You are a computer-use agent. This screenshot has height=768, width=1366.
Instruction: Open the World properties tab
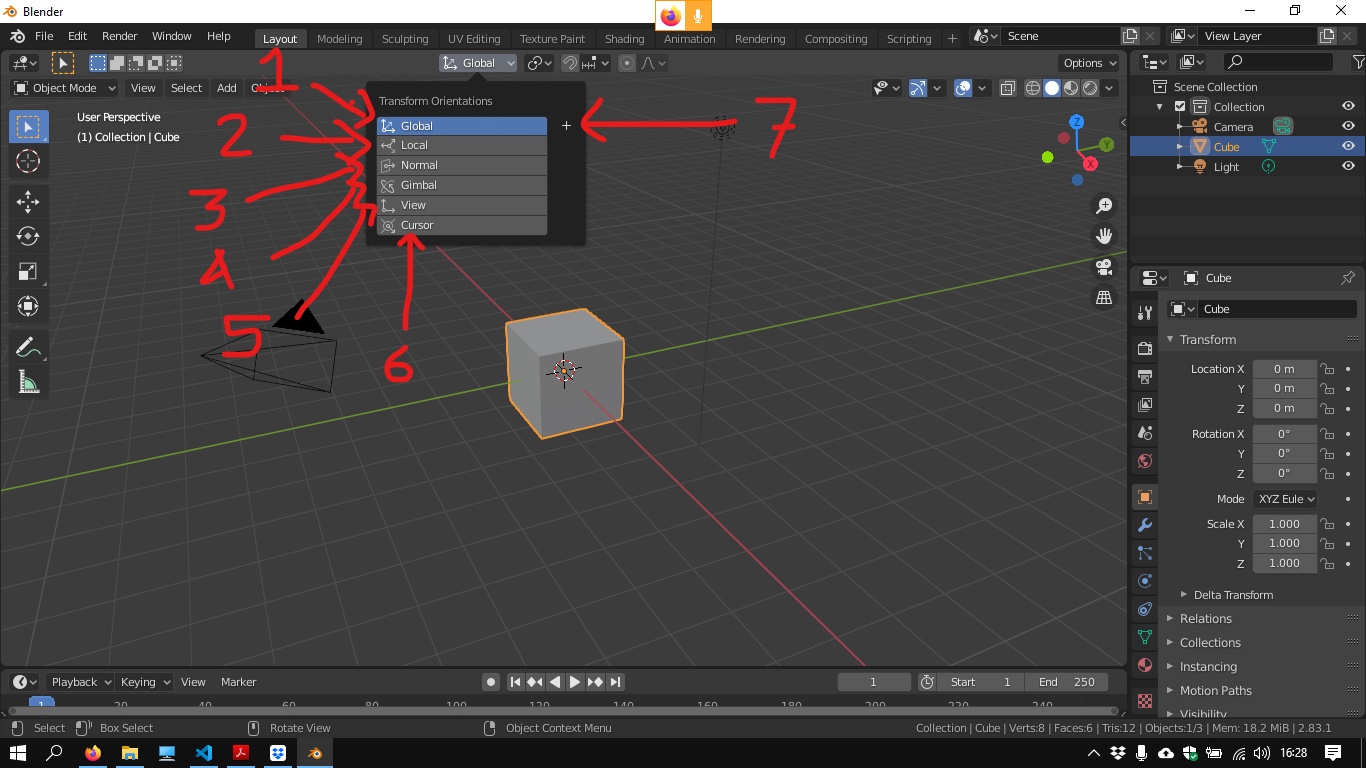[1144, 461]
